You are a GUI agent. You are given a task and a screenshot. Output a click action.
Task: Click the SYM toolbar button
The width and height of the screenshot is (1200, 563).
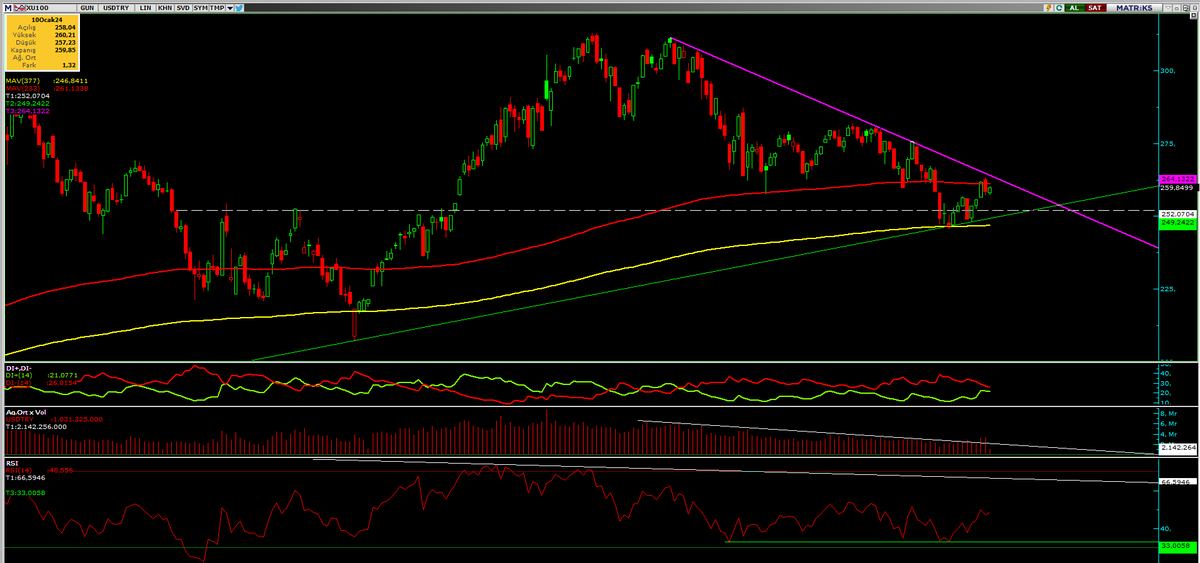pos(200,8)
